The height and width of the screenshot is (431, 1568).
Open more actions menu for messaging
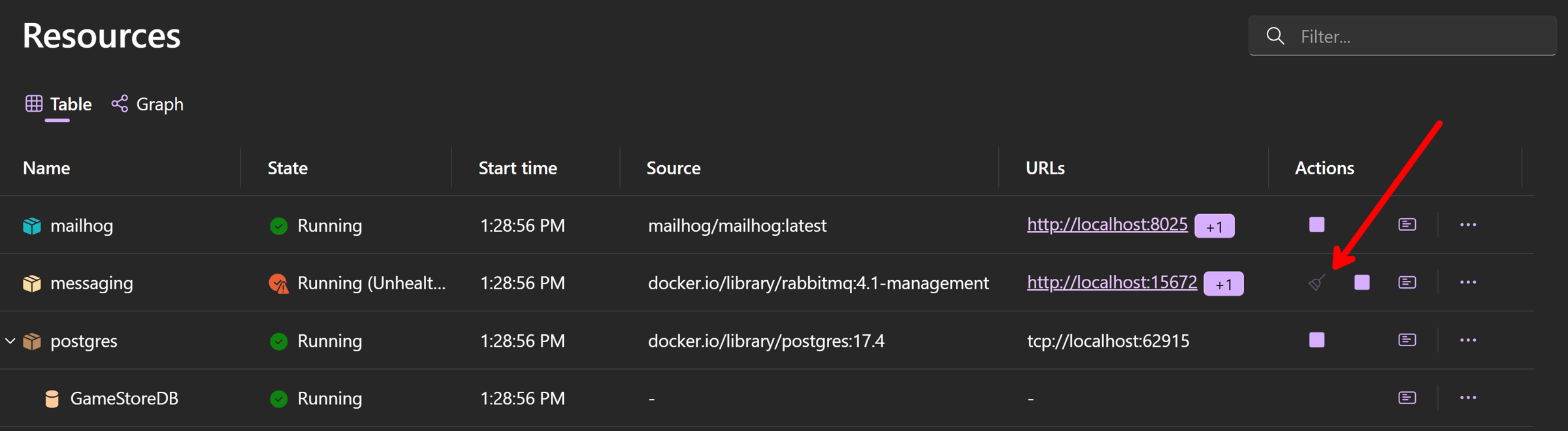tap(1468, 282)
